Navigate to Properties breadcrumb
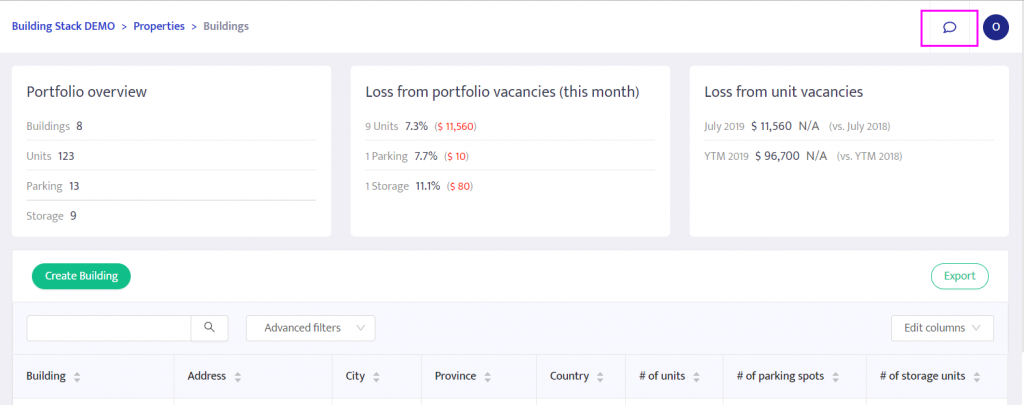This screenshot has width=1024, height=405. [x=159, y=27]
